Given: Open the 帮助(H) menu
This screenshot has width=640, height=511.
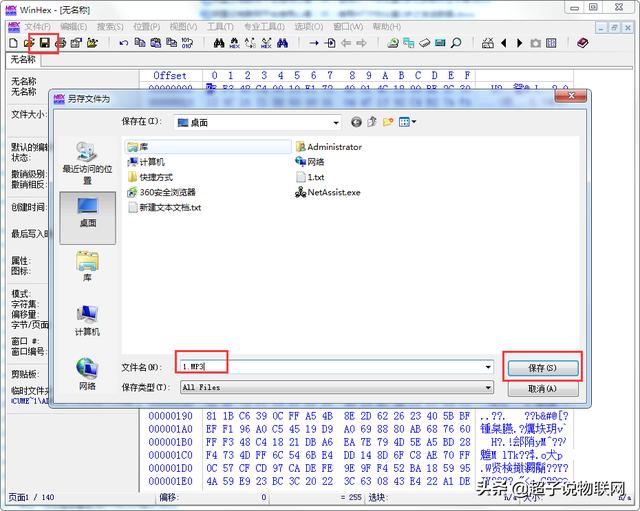Looking at the screenshot, I should pyautogui.click(x=387, y=27).
